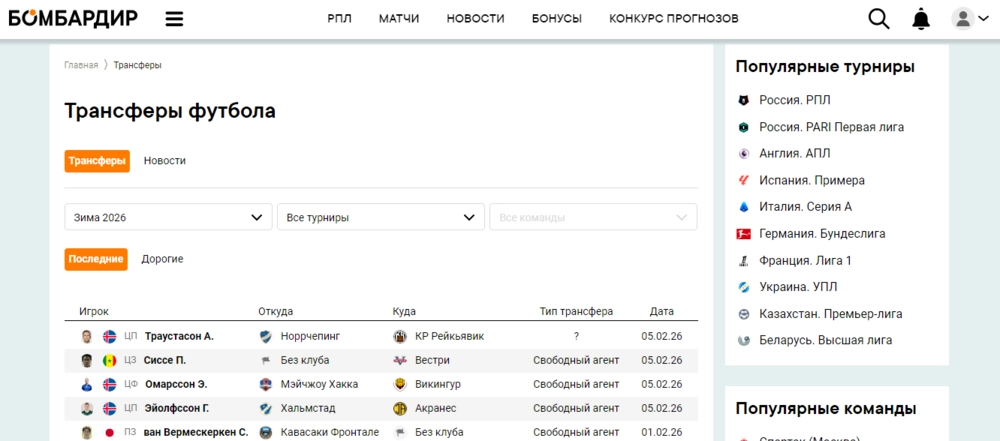Click Traustason player photo thumbnail
Viewport: 1000px width, 441px height.
[x=87, y=336]
